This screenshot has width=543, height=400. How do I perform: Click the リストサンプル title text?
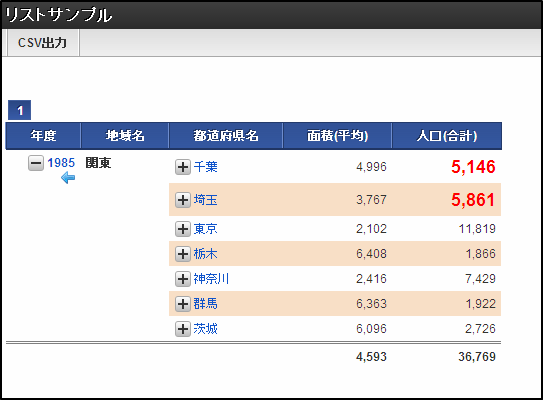(59, 15)
